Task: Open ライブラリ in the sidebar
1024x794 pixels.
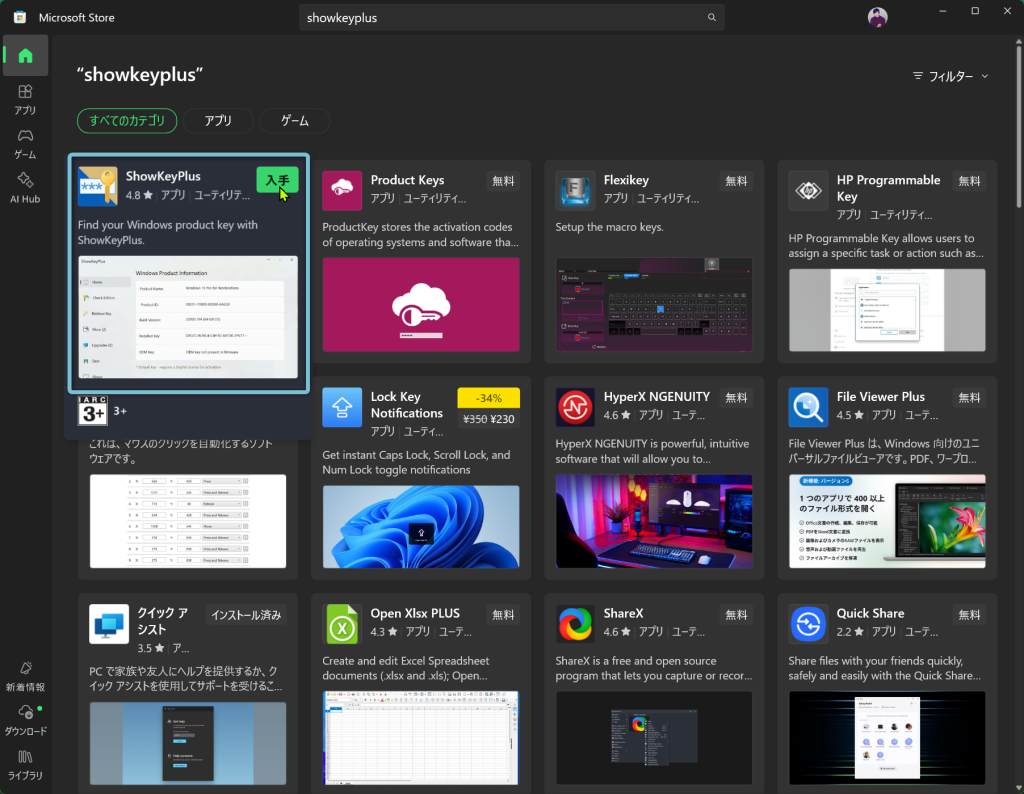Action: [25, 765]
